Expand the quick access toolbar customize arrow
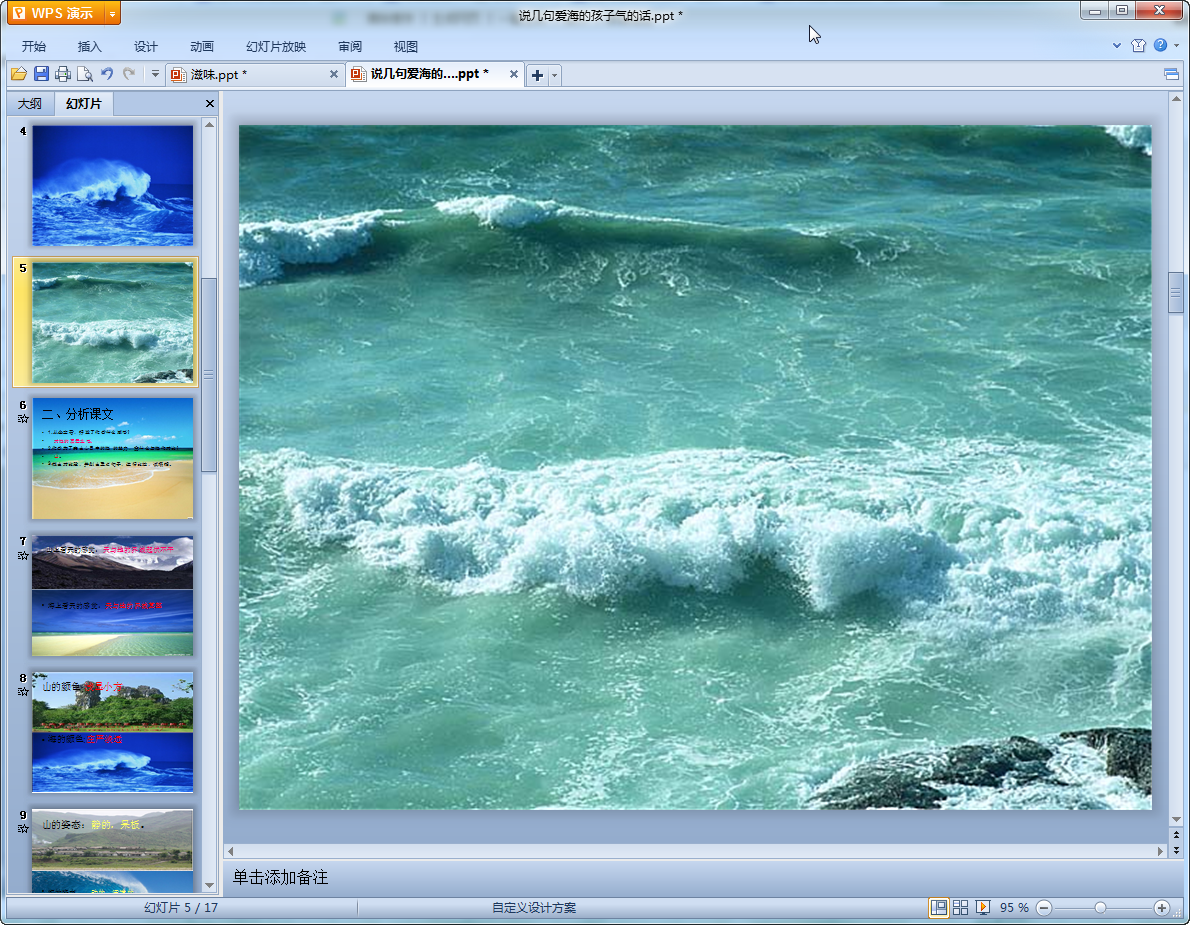1190x925 pixels. [155, 74]
